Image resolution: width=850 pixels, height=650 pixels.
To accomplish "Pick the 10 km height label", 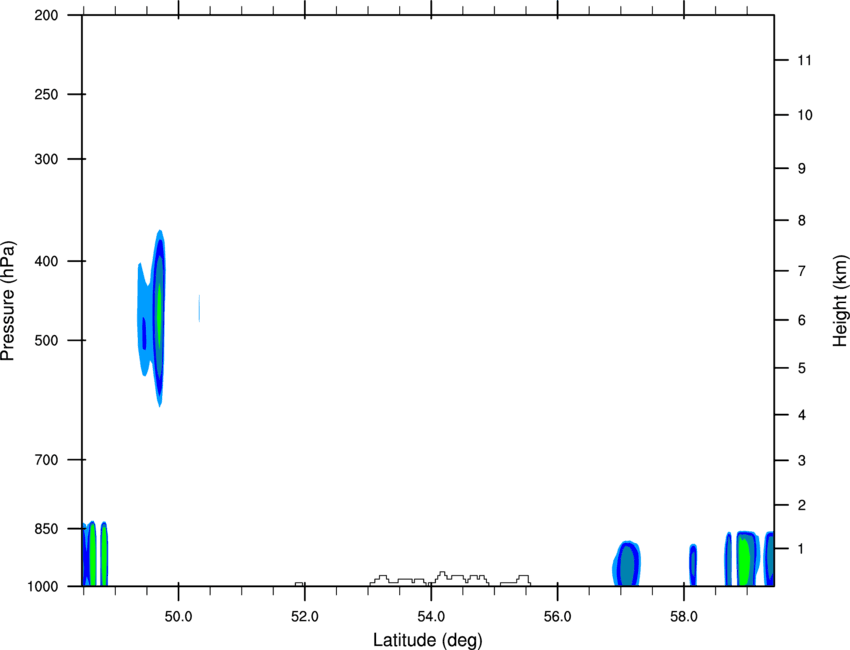I will [x=805, y=115].
